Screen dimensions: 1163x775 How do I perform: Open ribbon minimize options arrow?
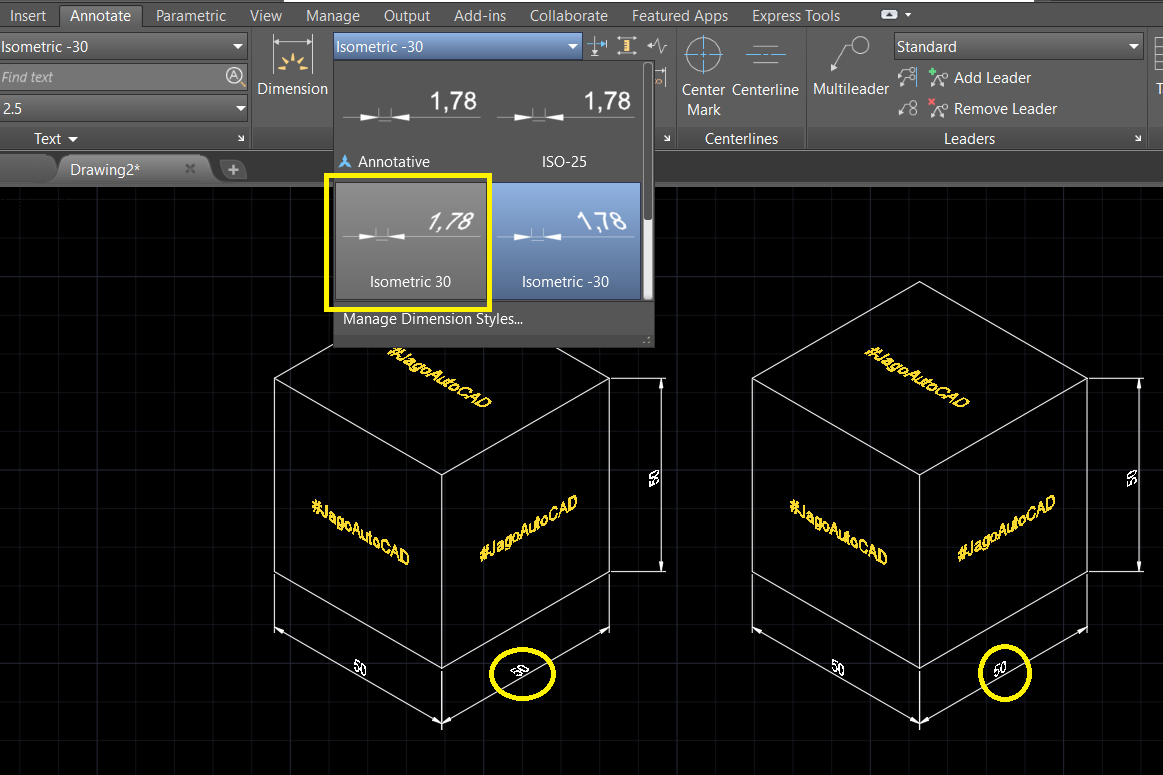coord(908,15)
